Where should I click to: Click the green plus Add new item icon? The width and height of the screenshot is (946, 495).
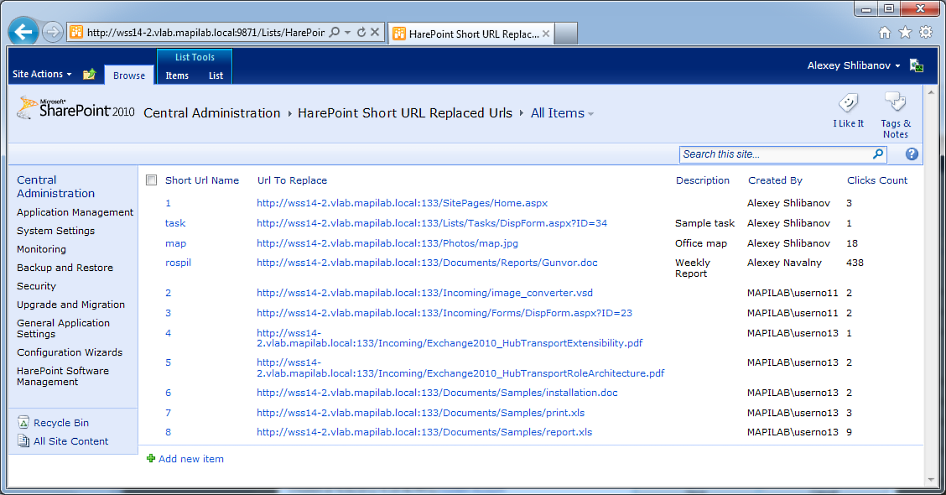pos(151,458)
